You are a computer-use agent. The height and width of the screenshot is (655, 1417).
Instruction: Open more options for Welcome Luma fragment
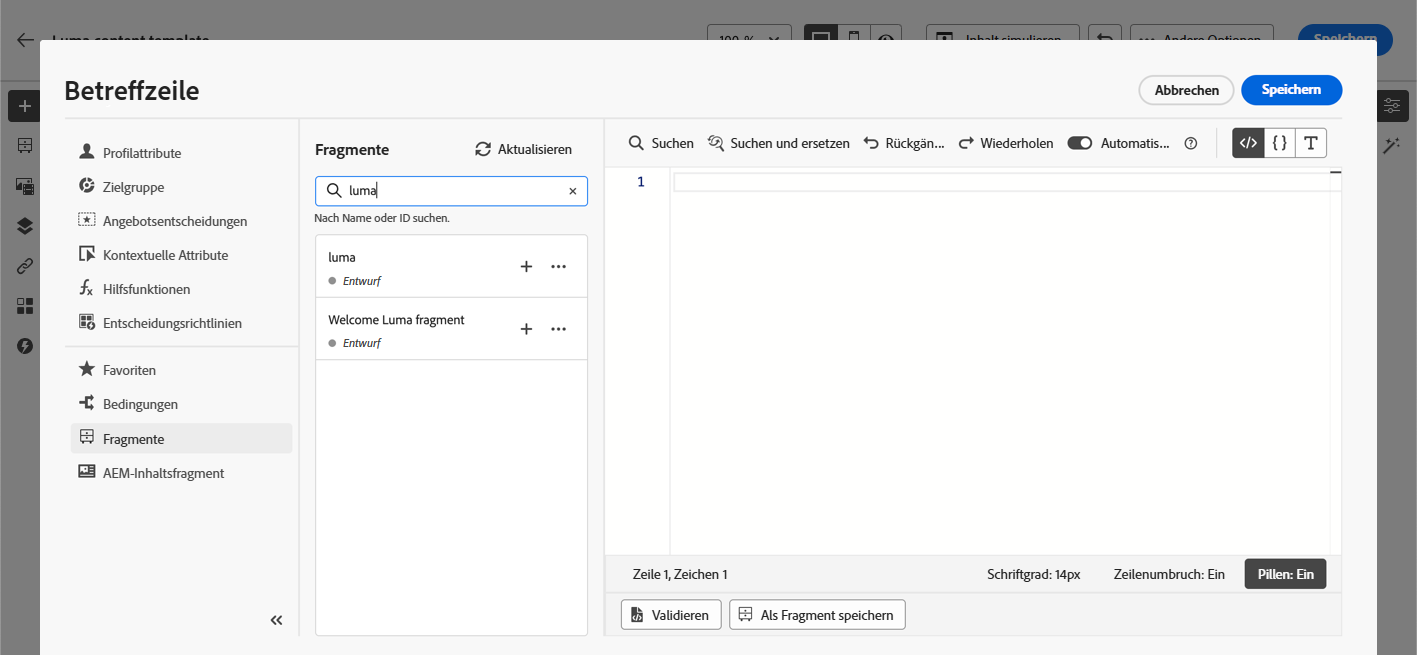coord(559,329)
